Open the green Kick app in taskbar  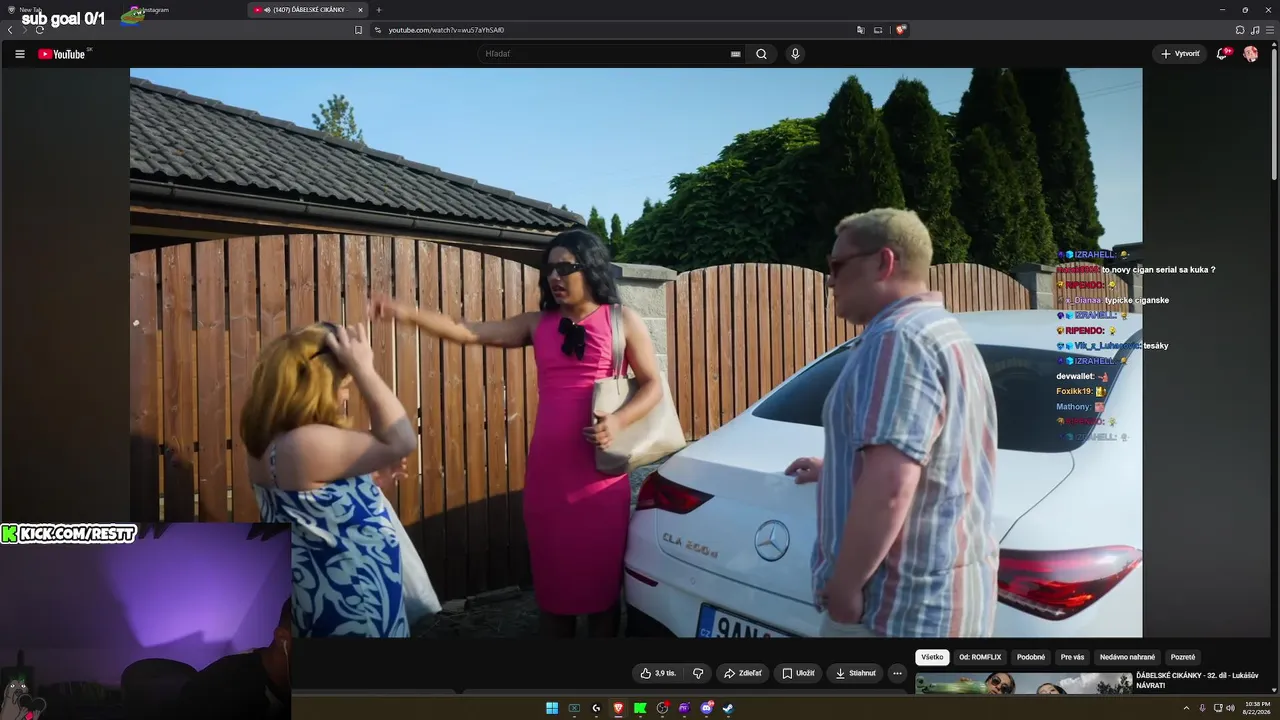(x=640, y=708)
